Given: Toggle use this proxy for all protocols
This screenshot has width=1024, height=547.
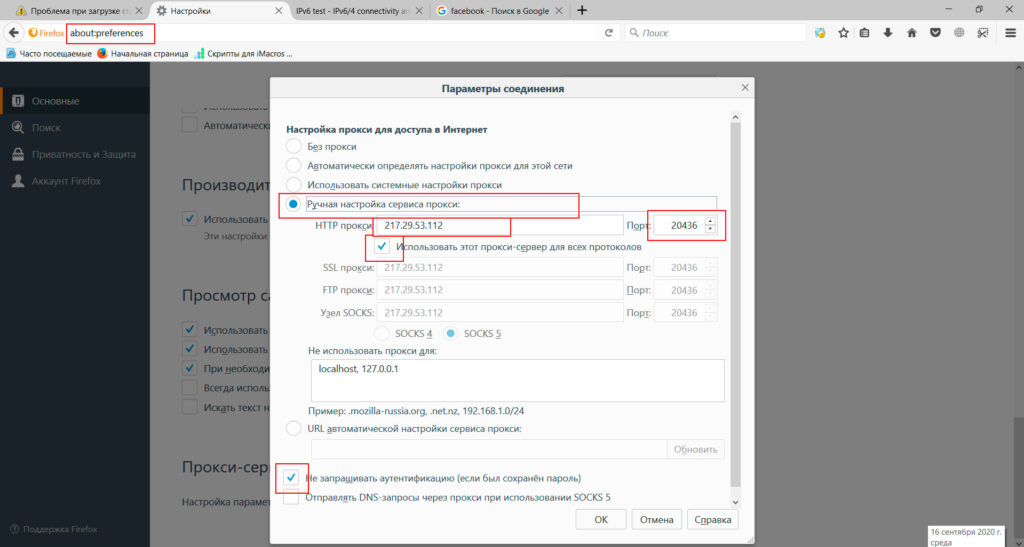Looking at the screenshot, I should click(x=382, y=247).
